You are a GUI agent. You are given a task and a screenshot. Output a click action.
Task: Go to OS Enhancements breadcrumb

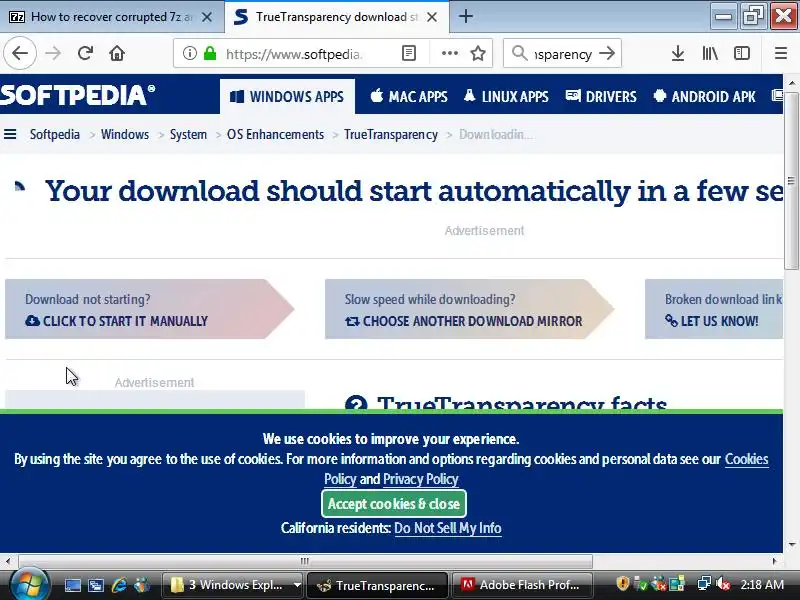tap(276, 134)
